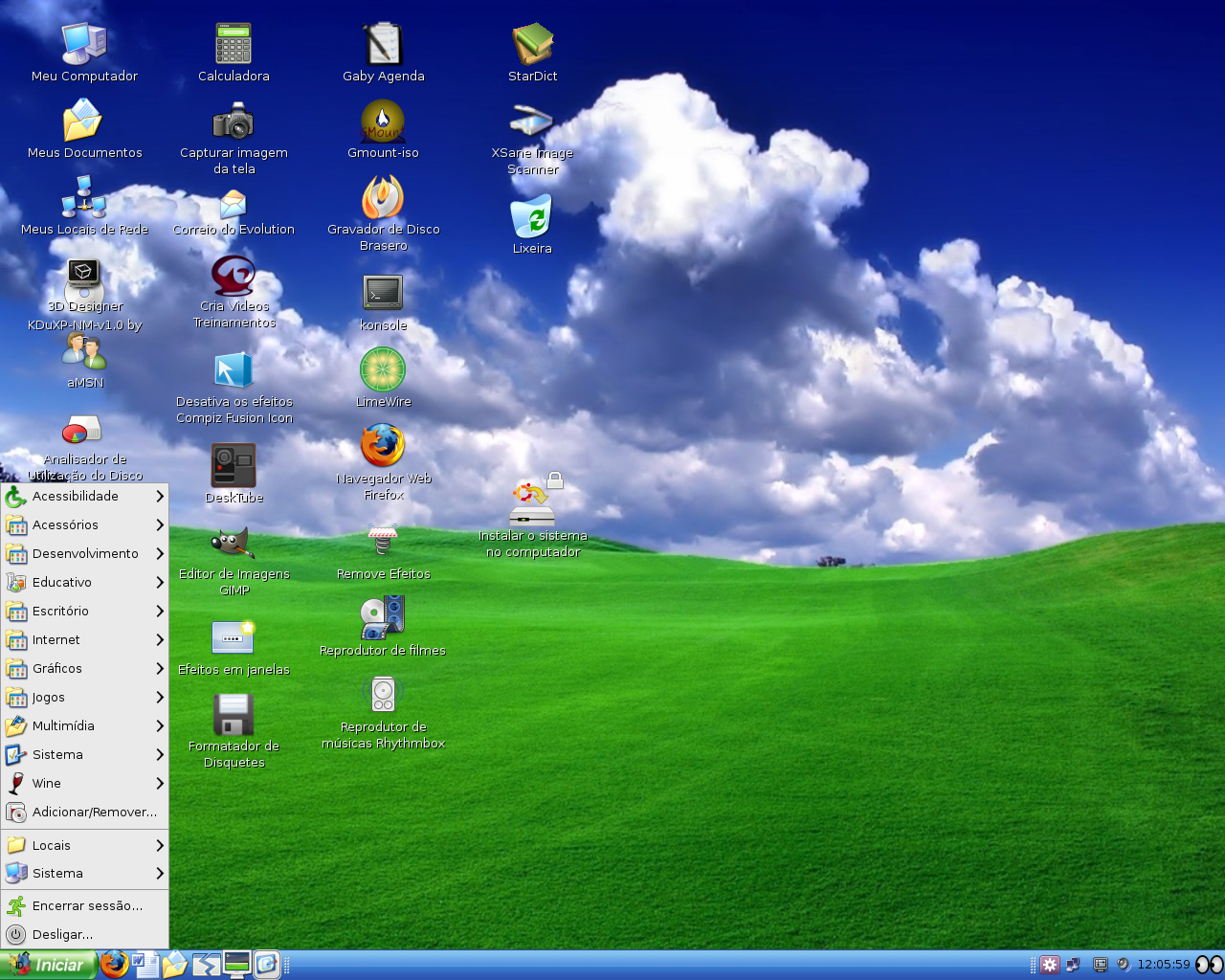
Task: Select Capturar imagem da tela camera icon
Action: [x=234, y=121]
